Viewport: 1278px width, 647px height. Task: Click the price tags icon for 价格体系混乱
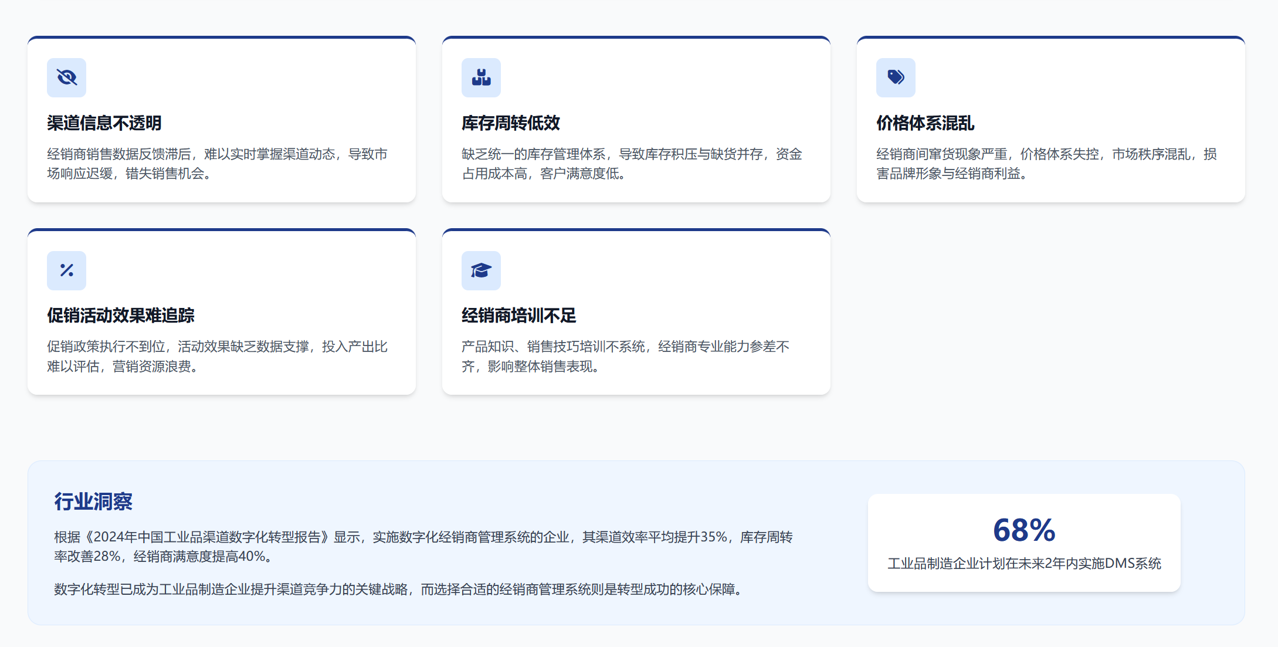(x=895, y=78)
